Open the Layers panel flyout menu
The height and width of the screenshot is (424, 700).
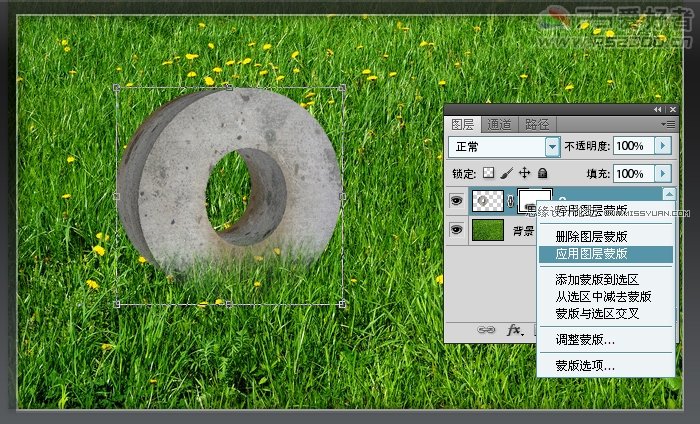(669, 125)
